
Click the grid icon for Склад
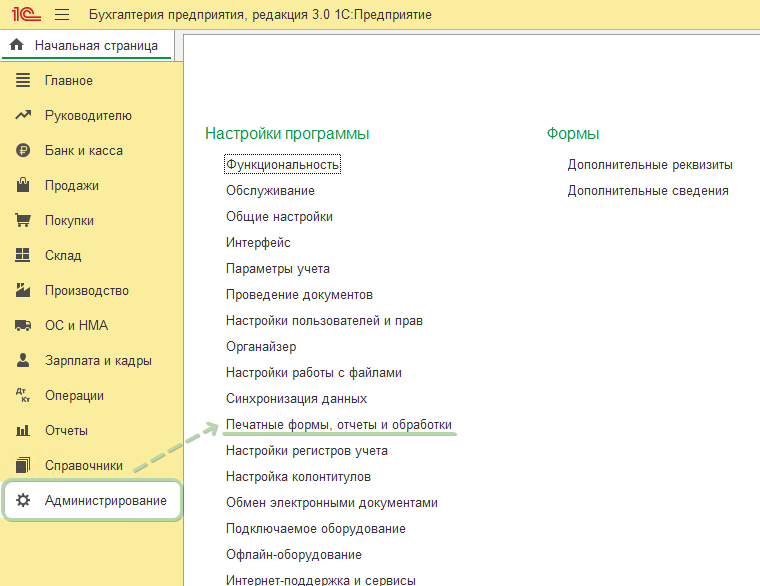23,255
